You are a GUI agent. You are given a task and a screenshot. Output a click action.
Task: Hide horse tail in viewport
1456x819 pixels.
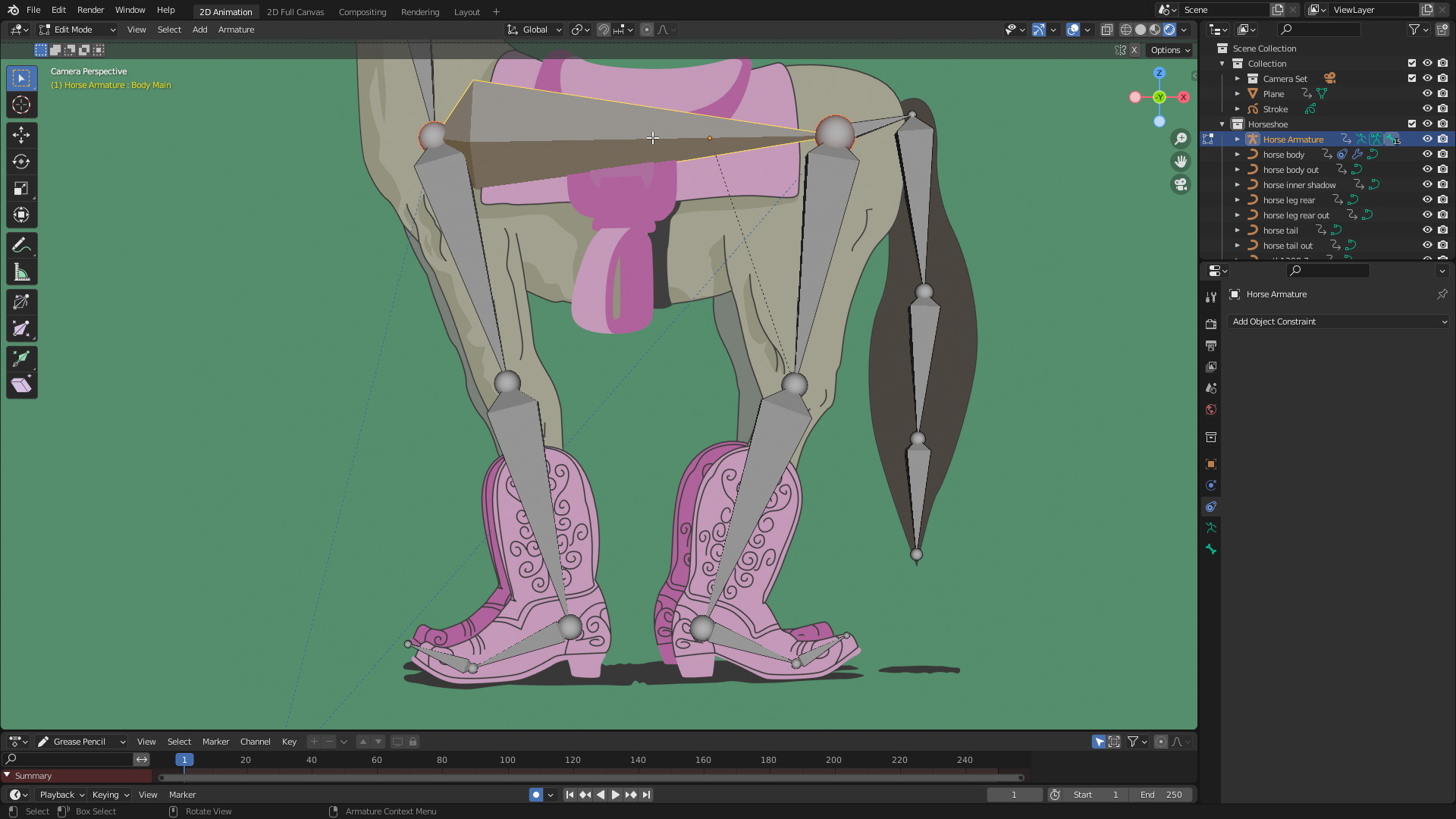coord(1427,231)
